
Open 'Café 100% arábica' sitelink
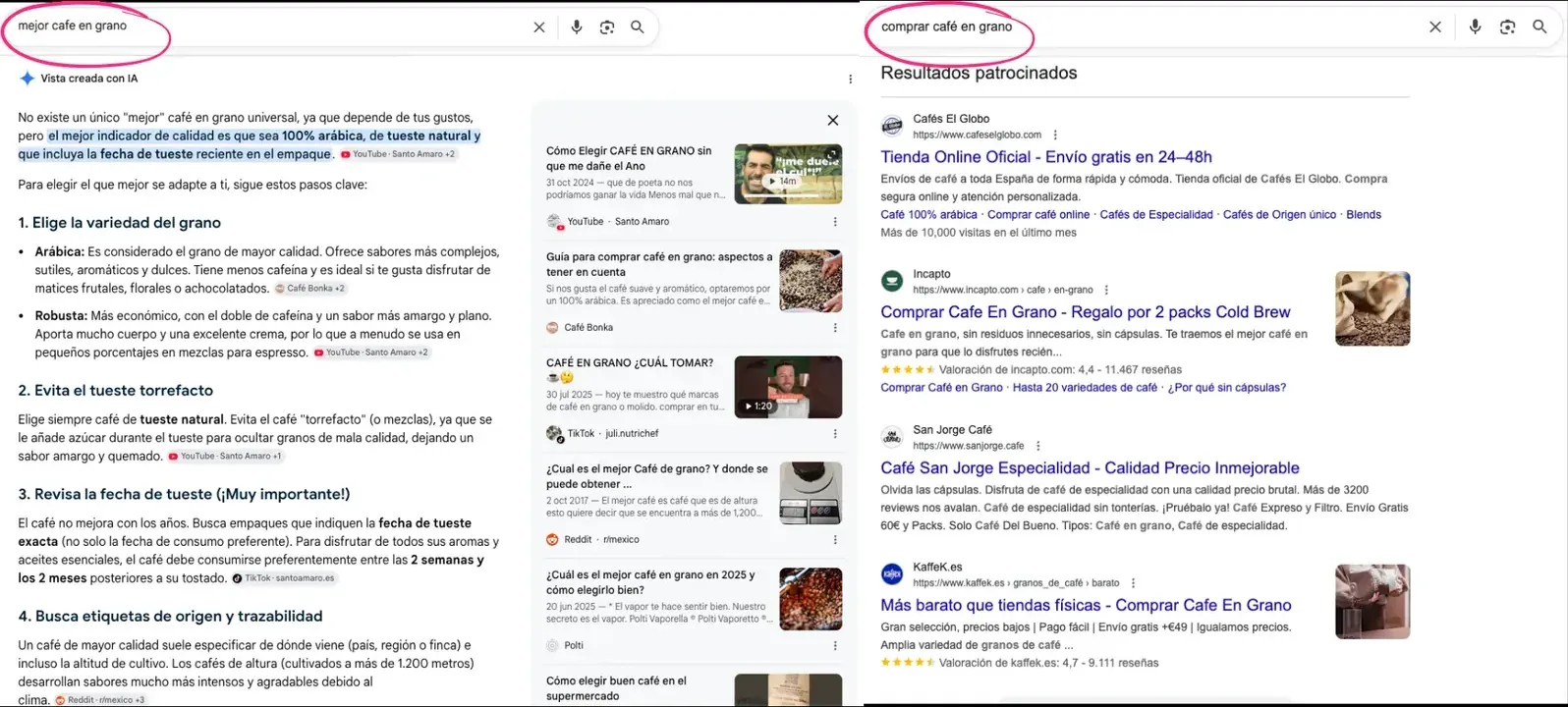[928, 215]
